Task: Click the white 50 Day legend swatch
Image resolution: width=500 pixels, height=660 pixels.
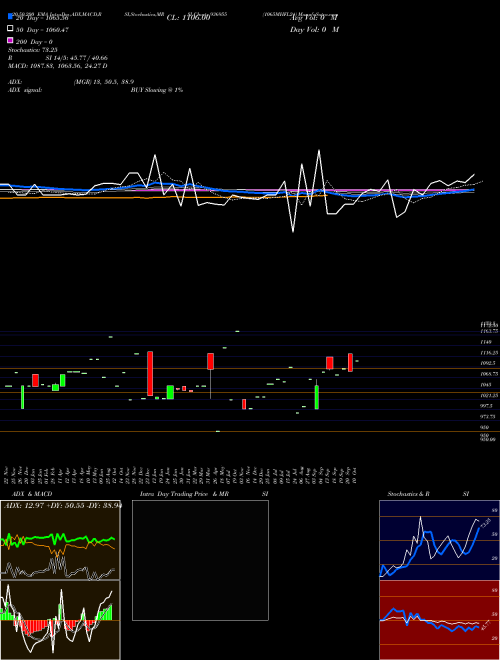Action: pos(10,28)
